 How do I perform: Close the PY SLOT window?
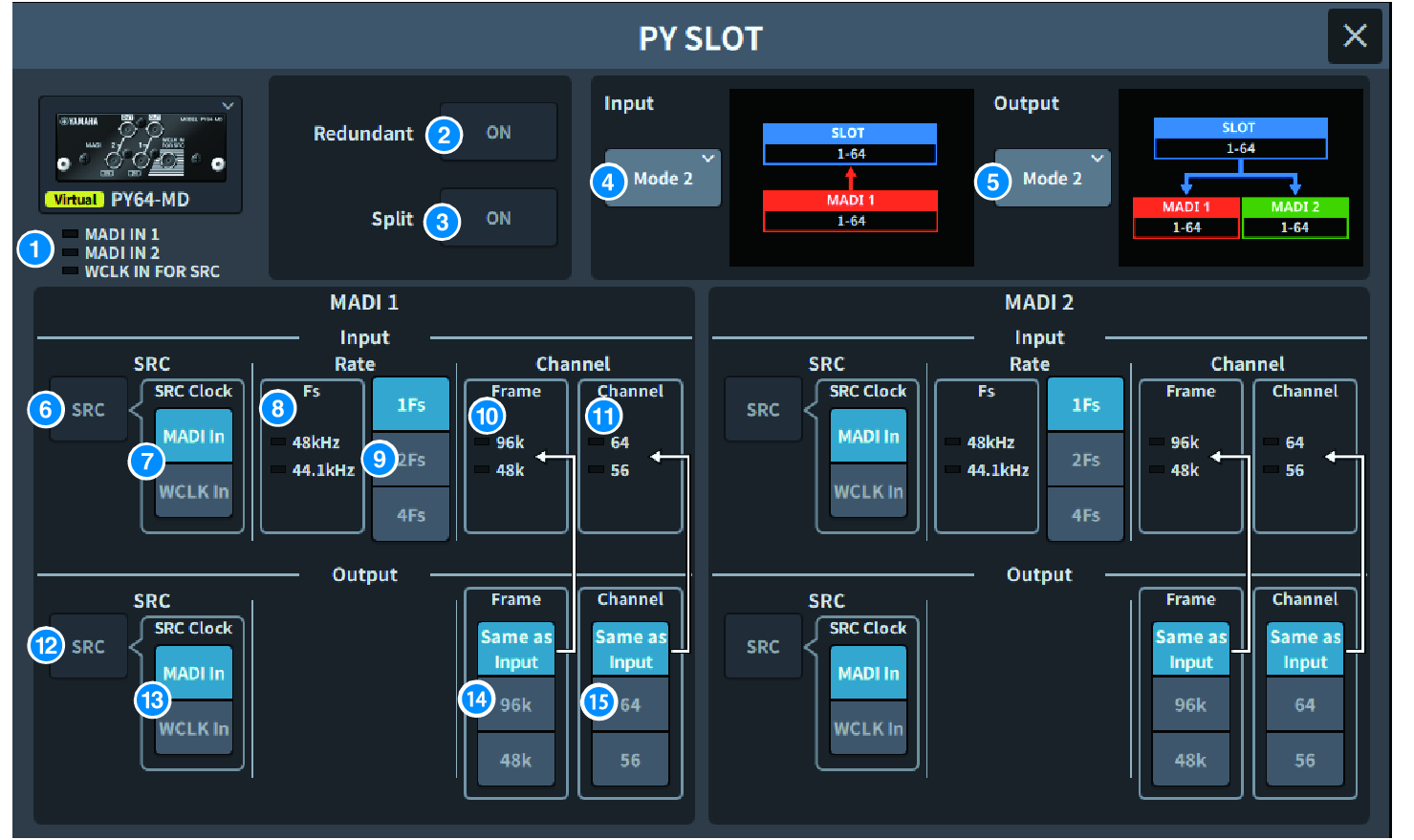pos(1355,36)
